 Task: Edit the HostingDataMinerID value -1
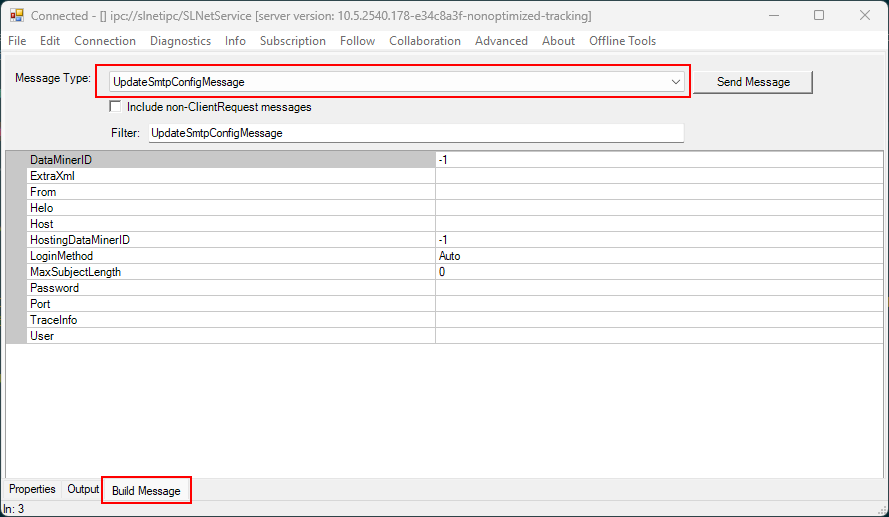tap(659, 240)
